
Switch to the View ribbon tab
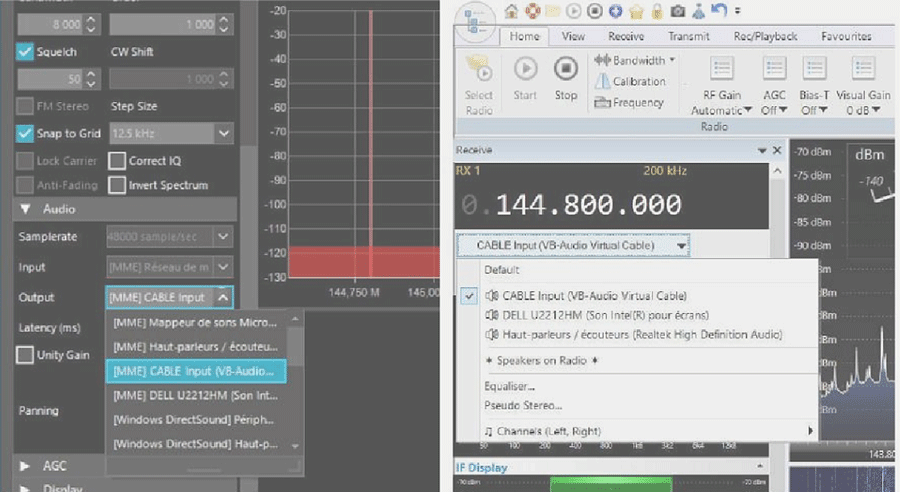pyautogui.click(x=573, y=36)
